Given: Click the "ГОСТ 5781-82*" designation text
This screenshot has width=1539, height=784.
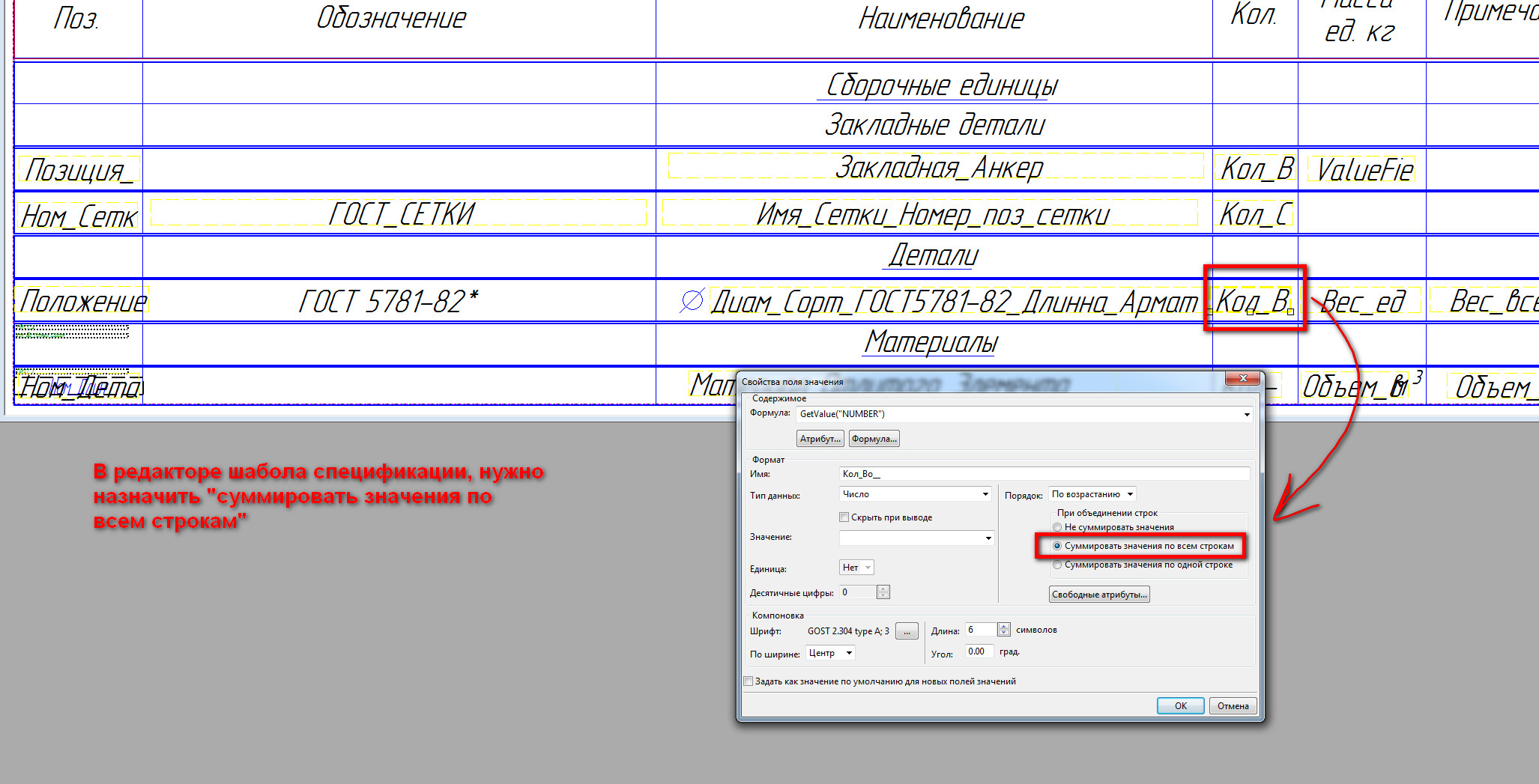Looking at the screenshot, I should point(388,301).
